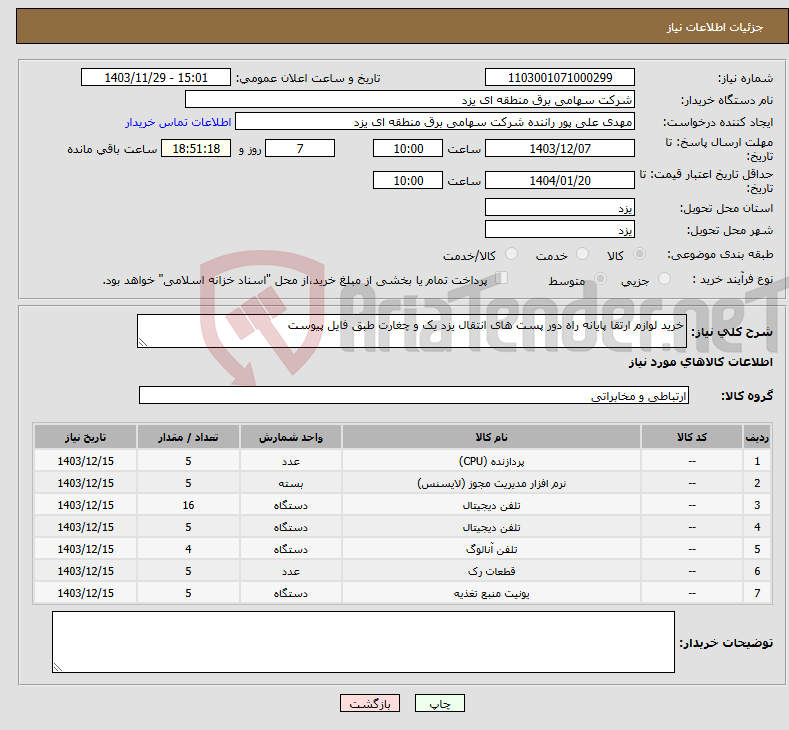
Task: Click the 1403/12/15 date in row 7
Action: click(x=86, y=593)
